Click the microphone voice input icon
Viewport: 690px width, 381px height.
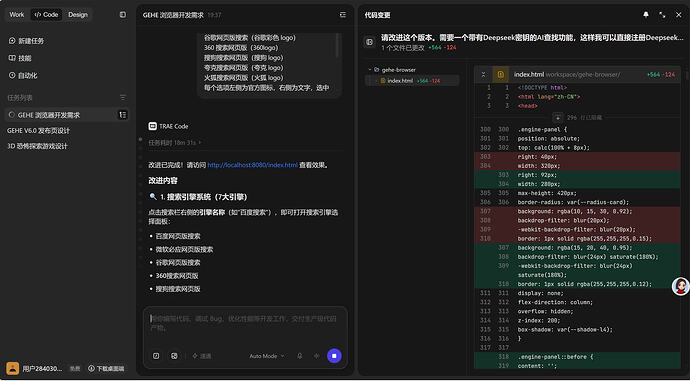point(300,356)
